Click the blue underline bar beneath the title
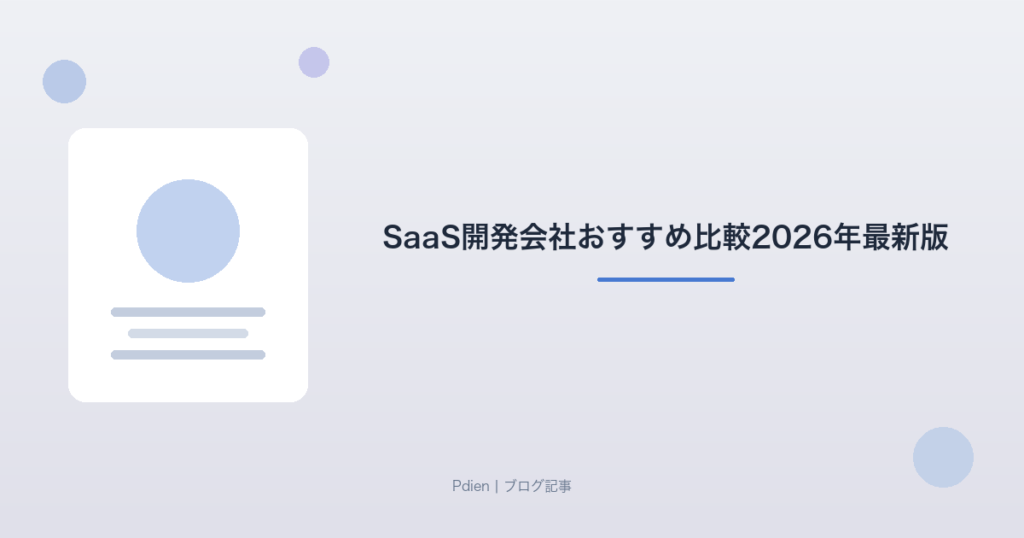This screenshot has height=538, width=1024. coord(665,279)
